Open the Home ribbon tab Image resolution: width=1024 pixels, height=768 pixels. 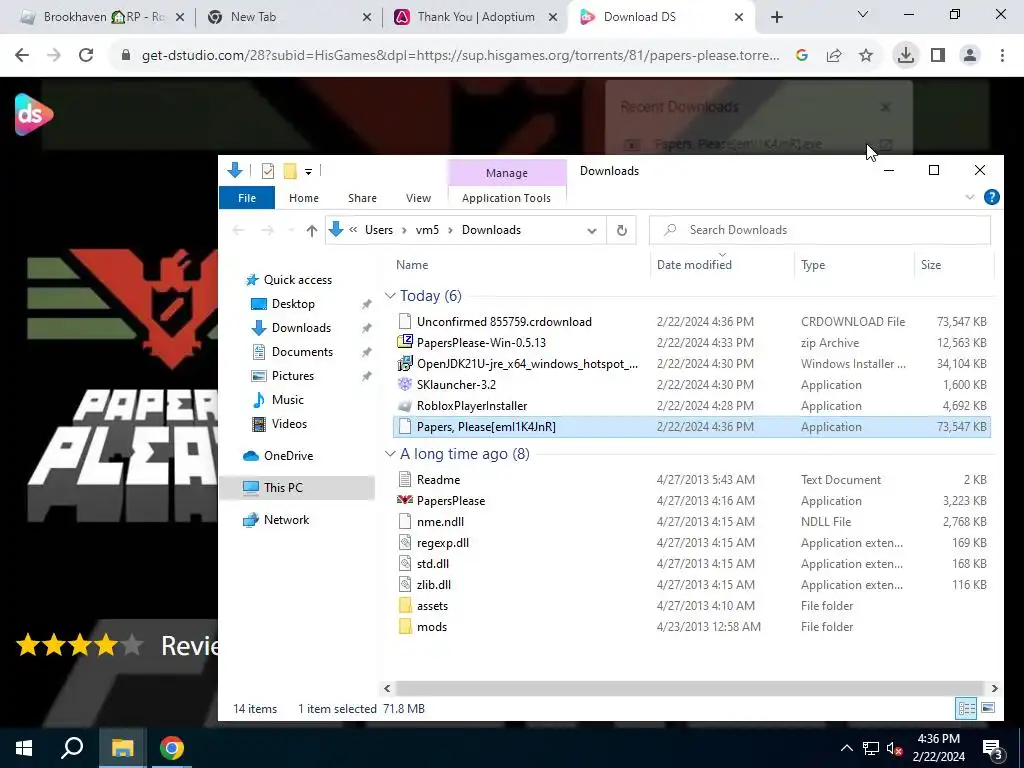(304, 198)
